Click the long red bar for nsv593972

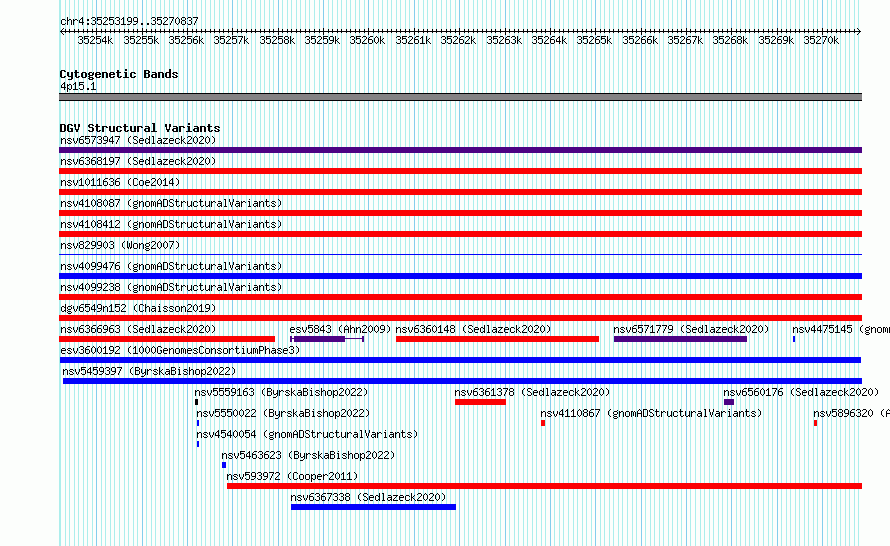click(544, 486)
